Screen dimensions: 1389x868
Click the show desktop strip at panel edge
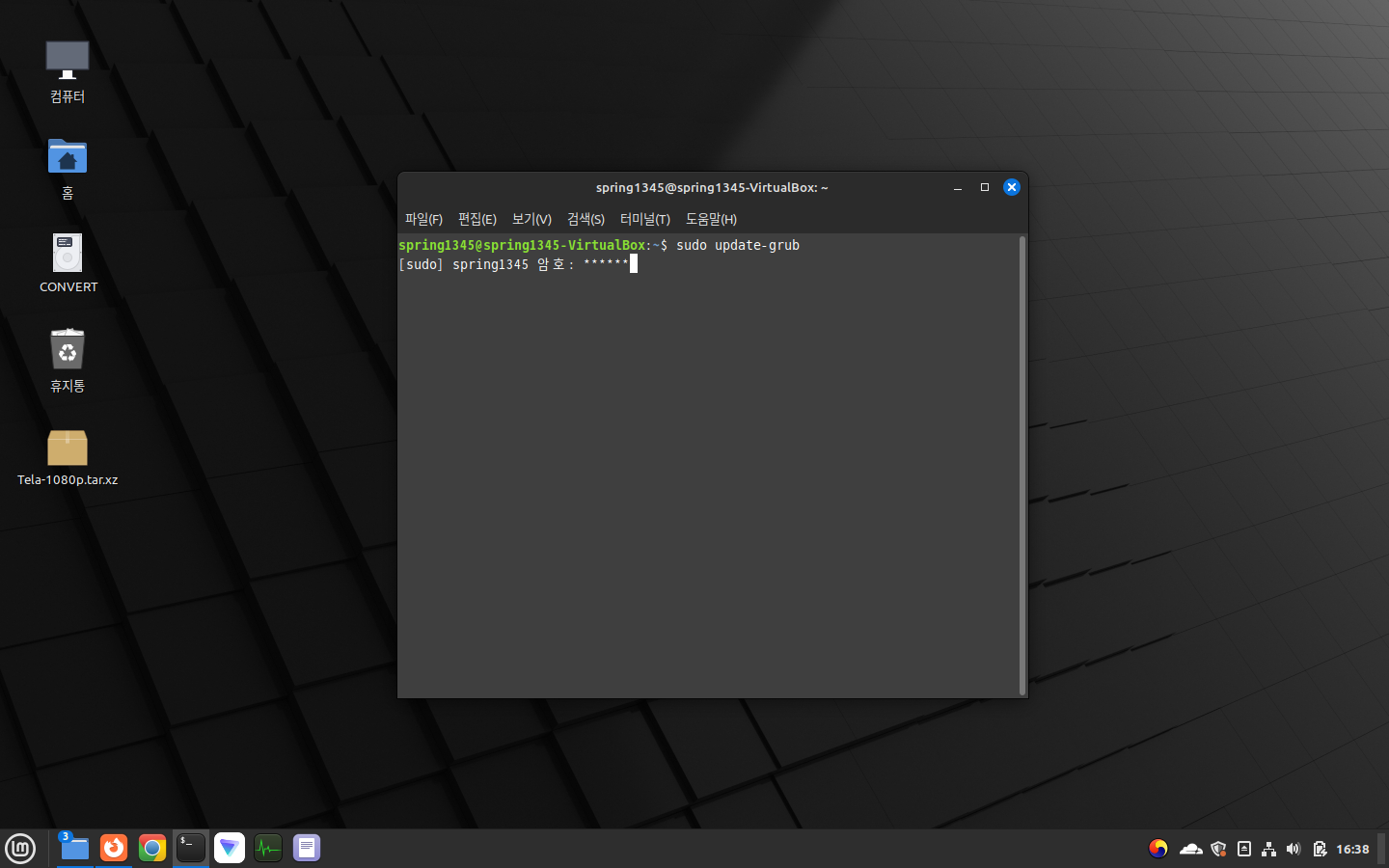pos(1382,849)
